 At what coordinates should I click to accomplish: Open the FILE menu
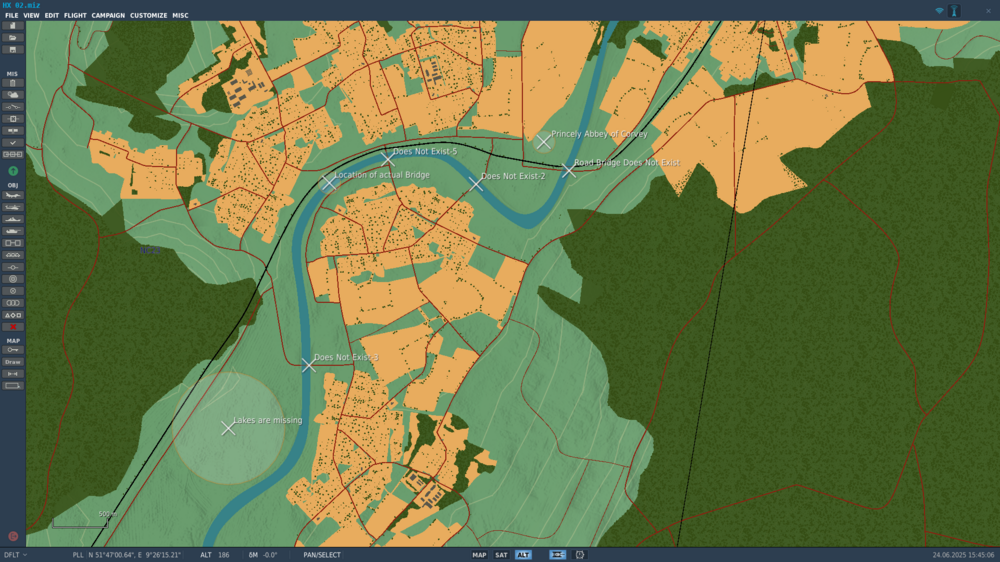[x=11, y=15]
